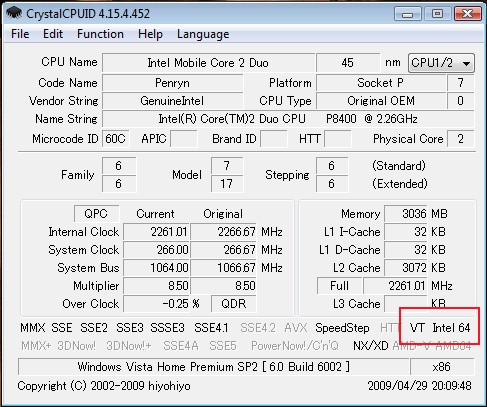Click the QPC timer button
Screen dimensions: 487x407
tap(96, 213)
